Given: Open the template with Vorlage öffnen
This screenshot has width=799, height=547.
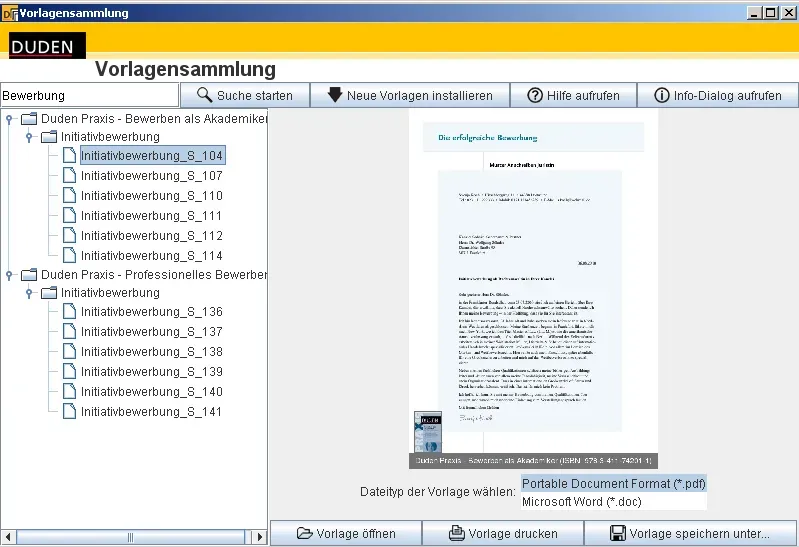Looking at the screenshot, I should tap(346, 533).
